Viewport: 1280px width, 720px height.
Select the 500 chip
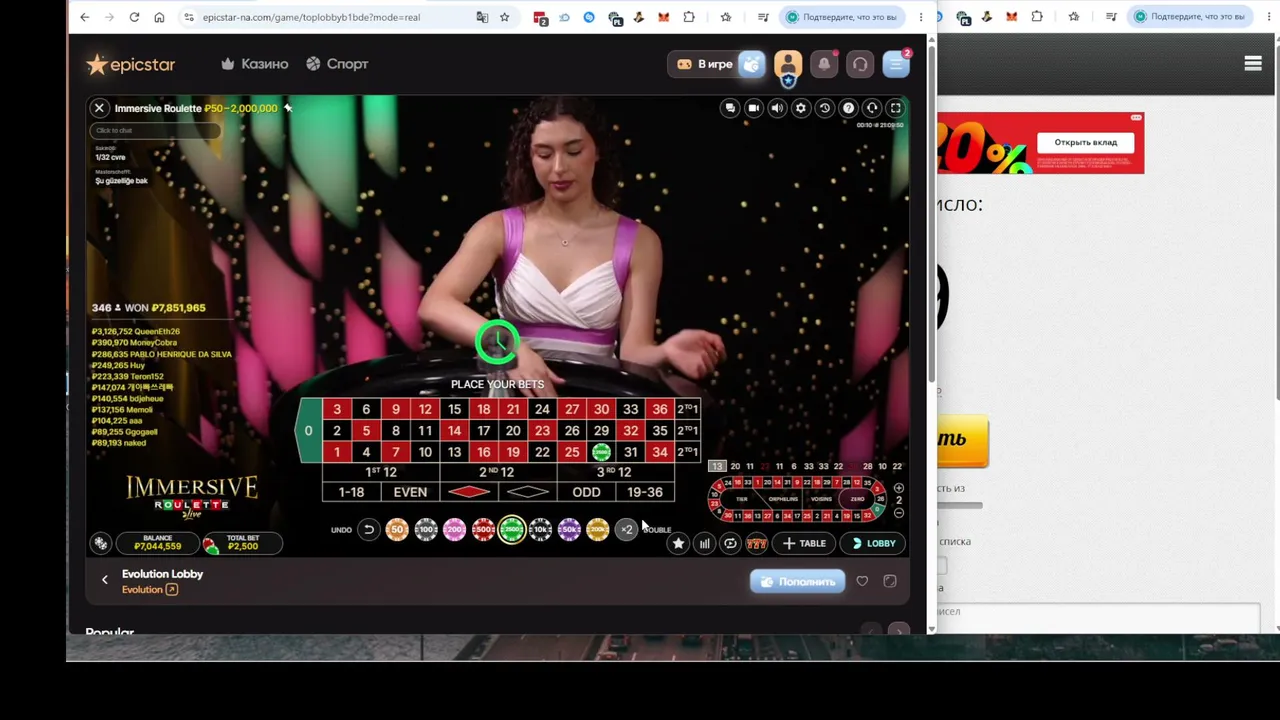pyautogui.click(x=483, y=530)
